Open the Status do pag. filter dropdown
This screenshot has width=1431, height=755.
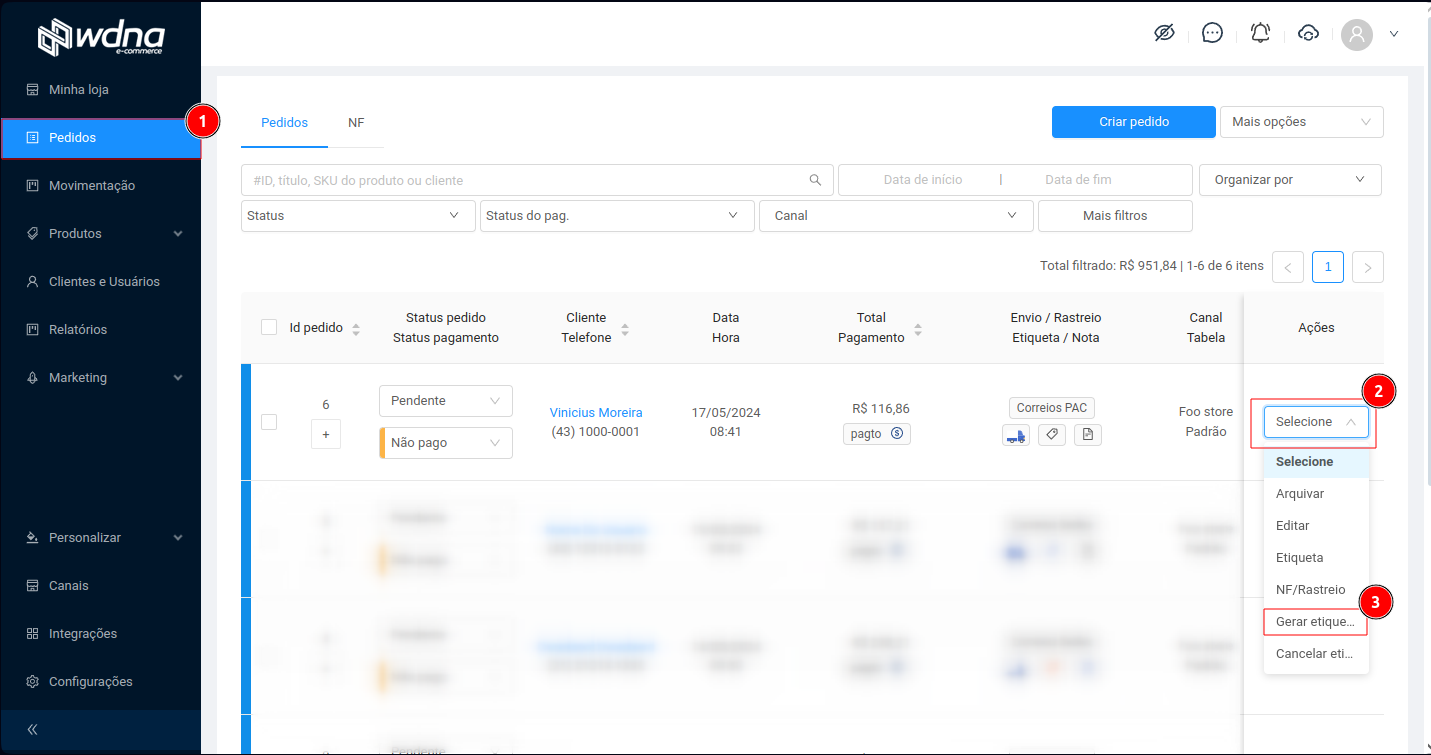pyautogui.click(x=617, y=215)
